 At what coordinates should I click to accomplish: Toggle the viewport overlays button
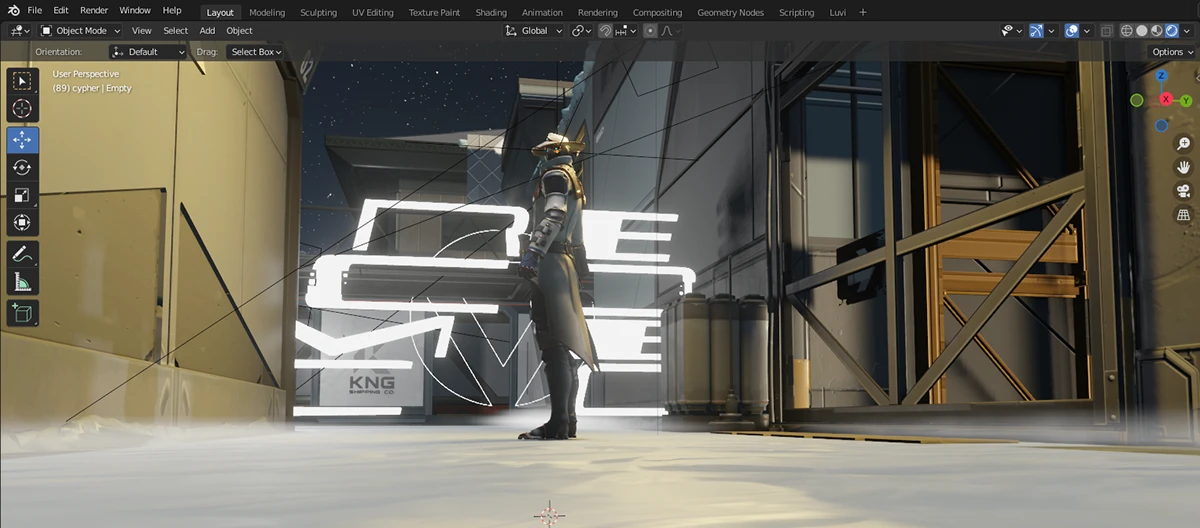[x=1071, y=31]
